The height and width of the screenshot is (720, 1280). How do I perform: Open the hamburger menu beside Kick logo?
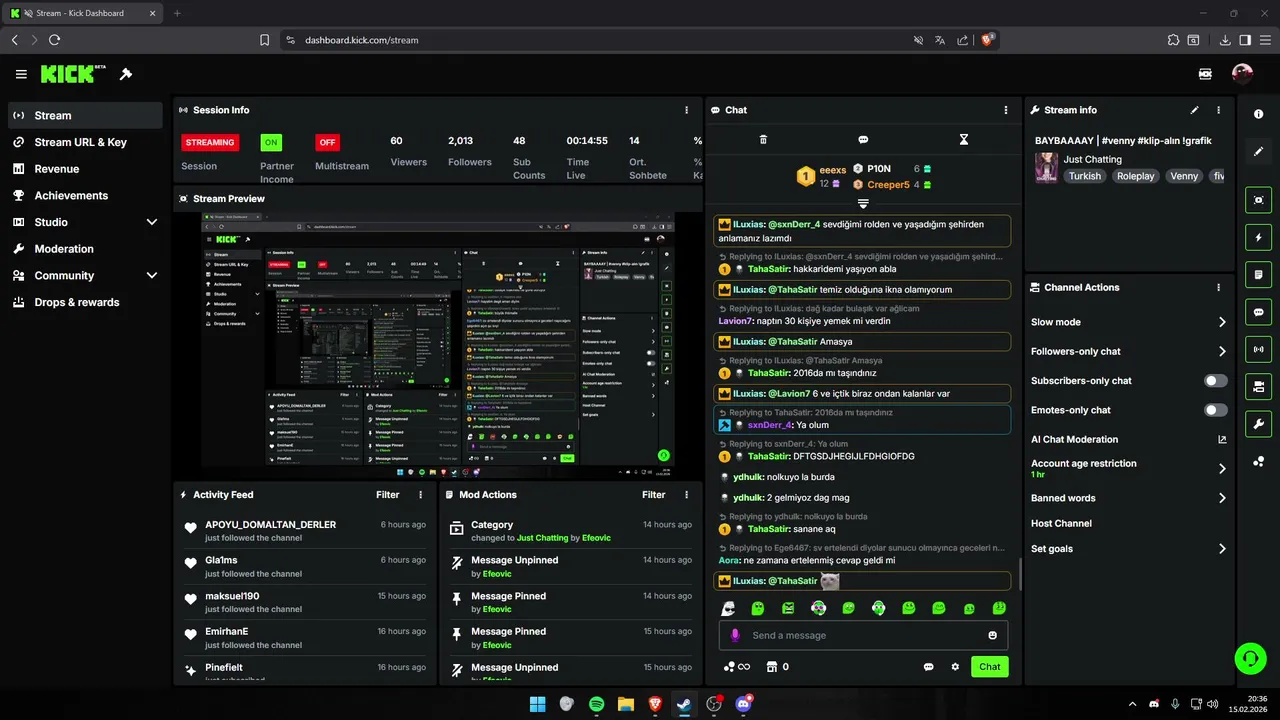coord(21,74)
